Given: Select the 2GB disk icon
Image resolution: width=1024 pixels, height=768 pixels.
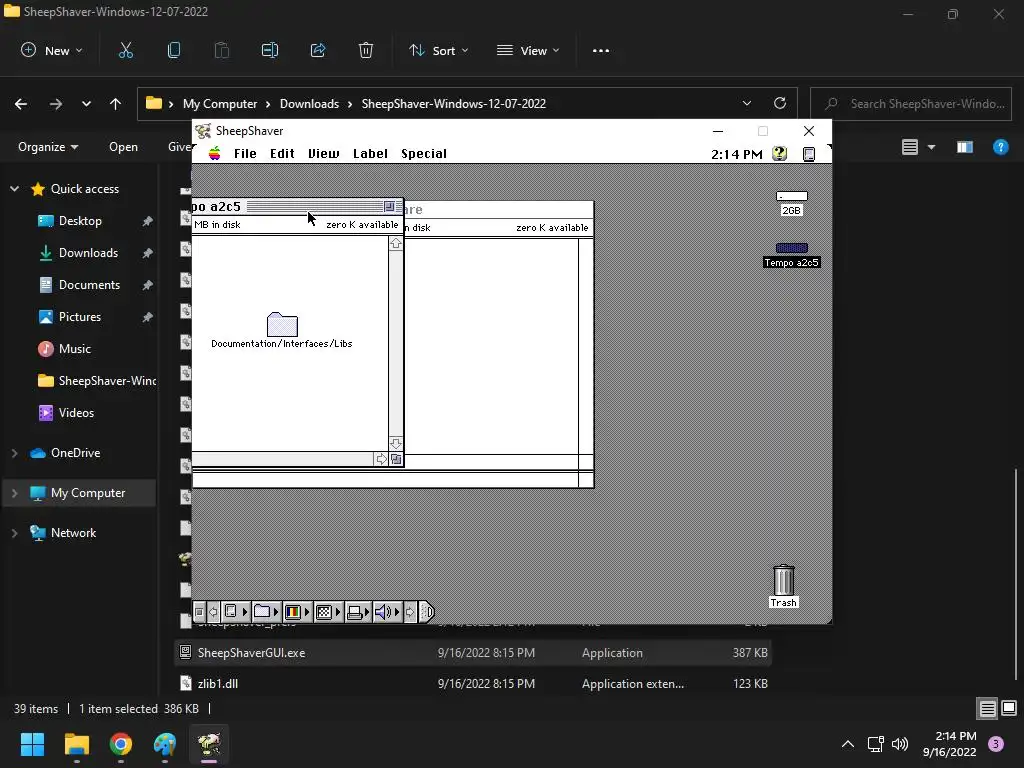Looking at the screenshot, I should click(x=792, y=202).
